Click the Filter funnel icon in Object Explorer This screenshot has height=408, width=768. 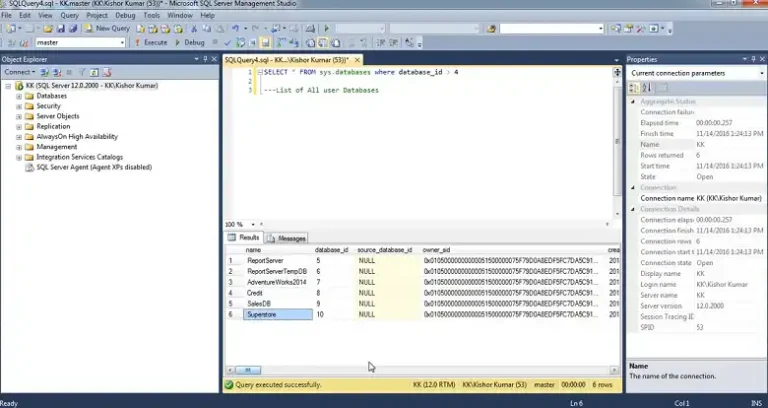82,72
